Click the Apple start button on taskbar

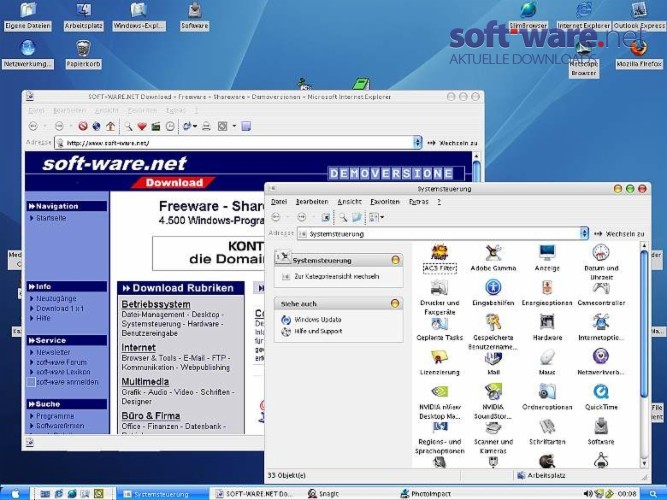[x=15, y=493]
